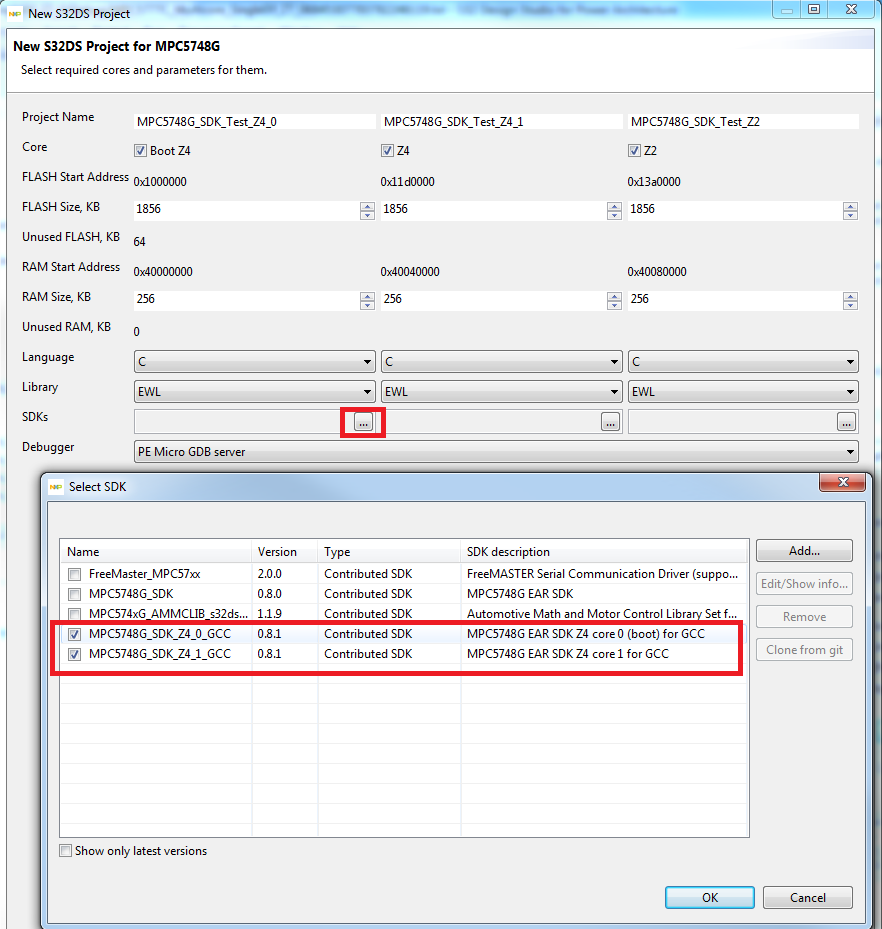The image size is (882, 929).
Task: Click project name field MPC5748G_SDK_Test_Z4_0
Action: tap(255, 121)
